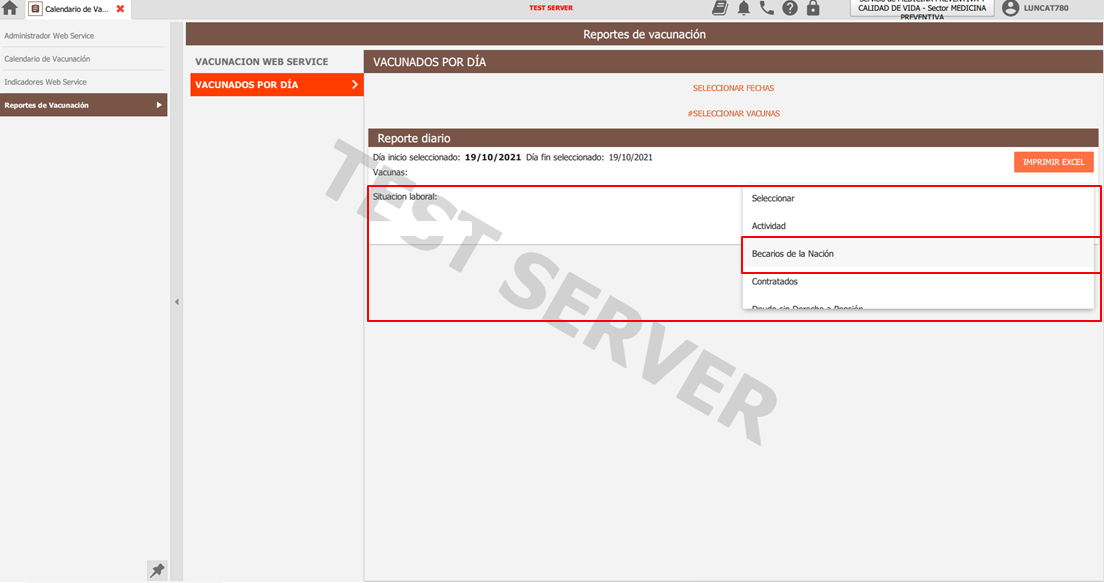Open the LUNCAT780 user profile icon
Viewport: 1104px width, 583px height.
click(x=1010, y=8)
